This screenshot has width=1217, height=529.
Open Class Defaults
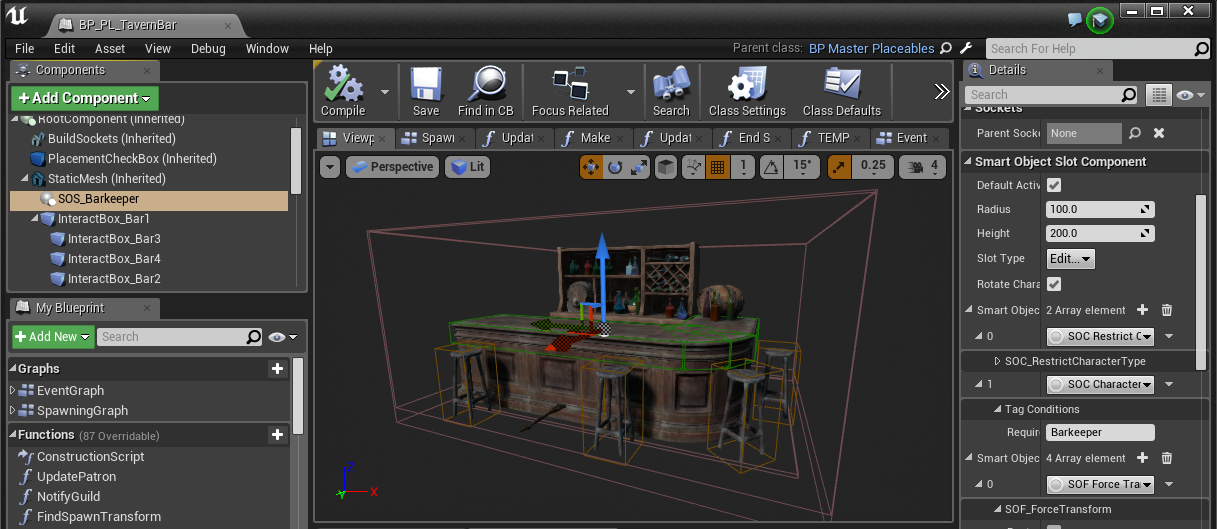pyautogui.click(x=842, y=91)
